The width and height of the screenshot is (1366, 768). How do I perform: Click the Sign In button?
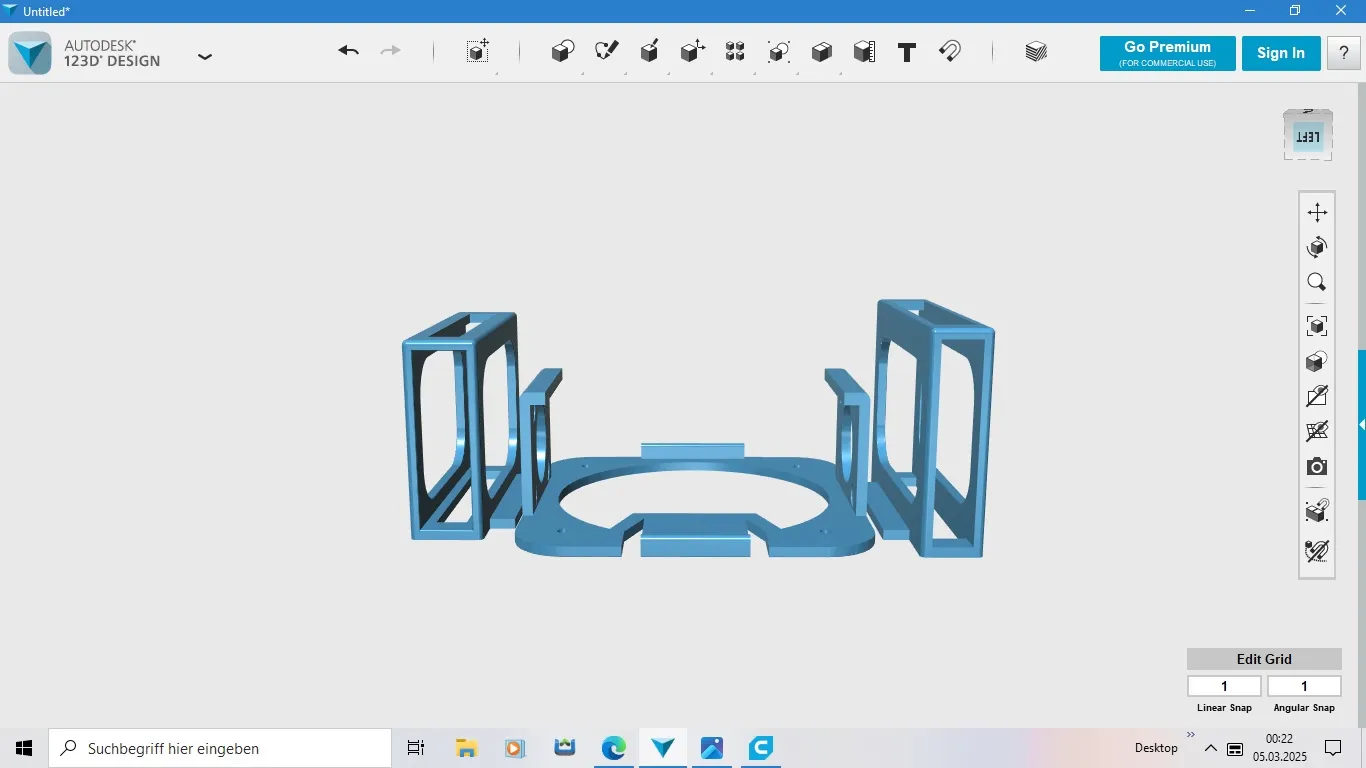1280,53
